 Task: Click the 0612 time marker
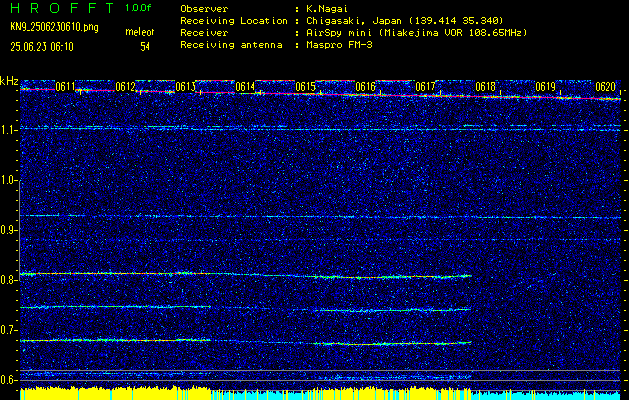pos(125,87)
